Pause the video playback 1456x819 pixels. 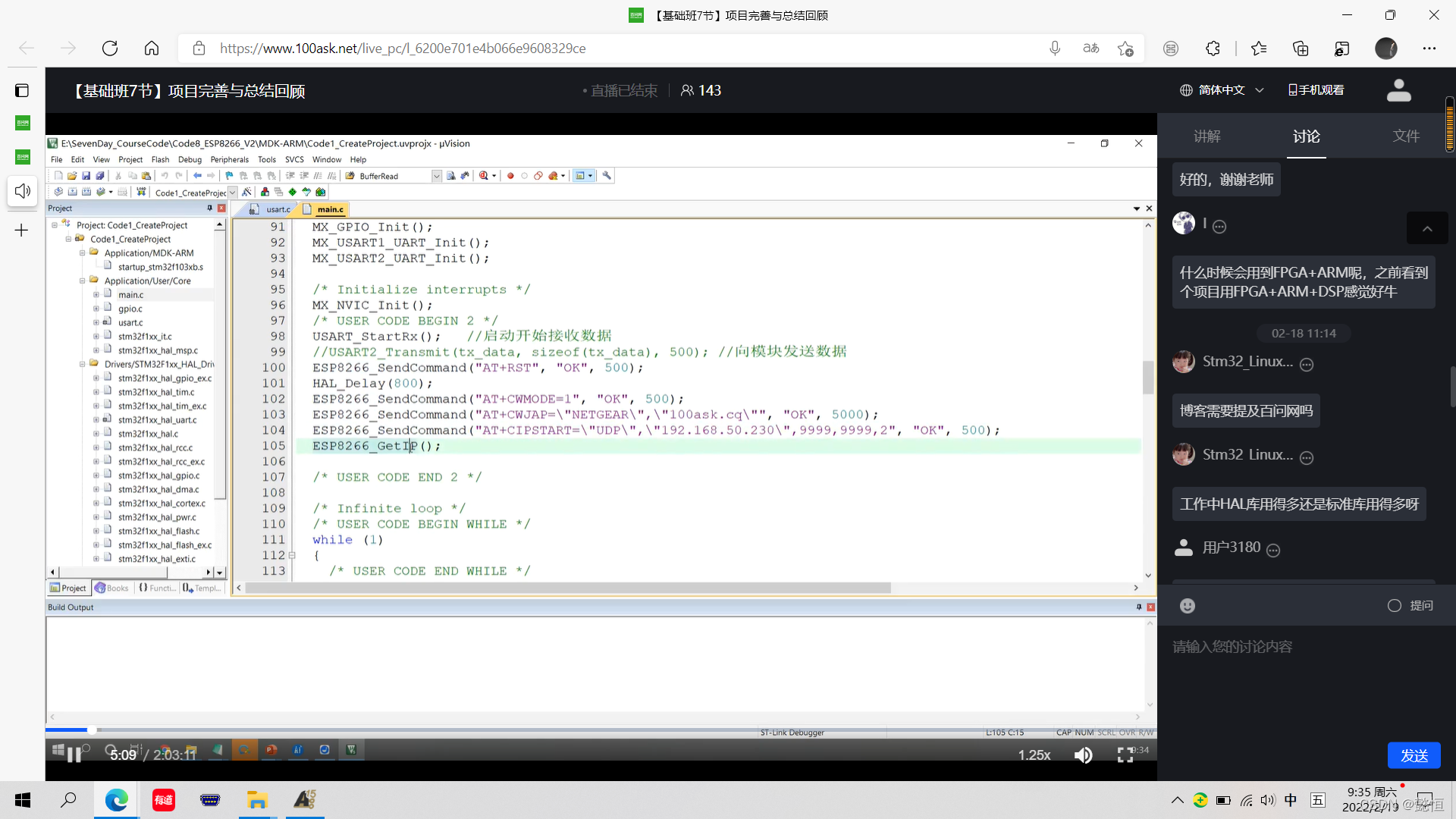click(74, 755)
